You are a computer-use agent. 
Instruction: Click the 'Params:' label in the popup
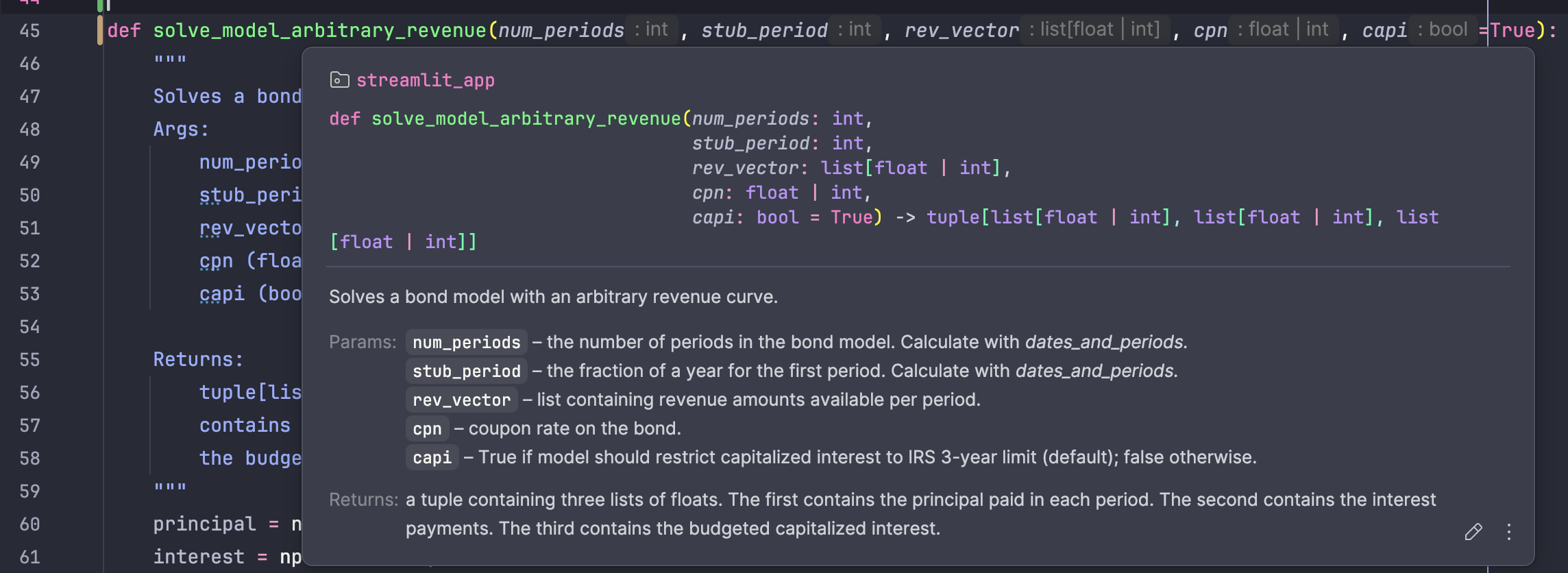(x=363, y=342)
